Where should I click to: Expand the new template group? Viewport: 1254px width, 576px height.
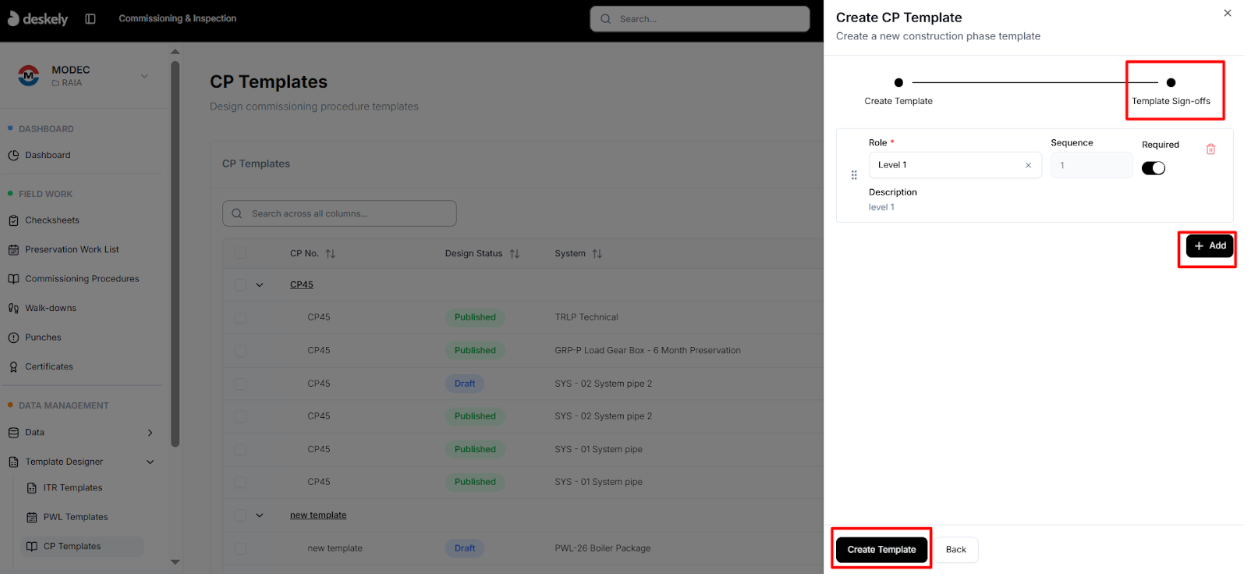click(x=261, y=514)
